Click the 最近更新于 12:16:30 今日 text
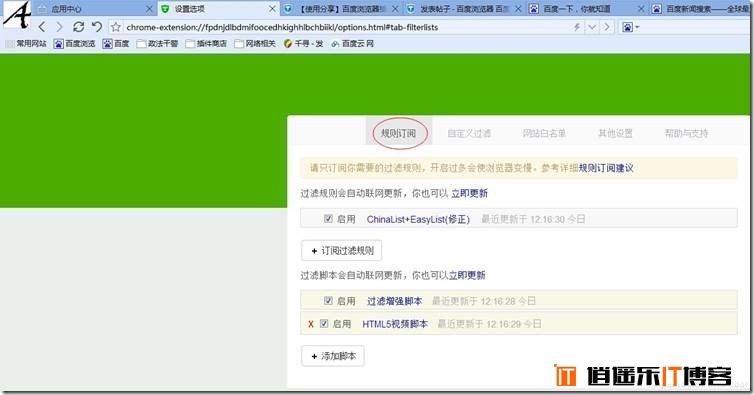754x395 pixels. pos(533,219)
